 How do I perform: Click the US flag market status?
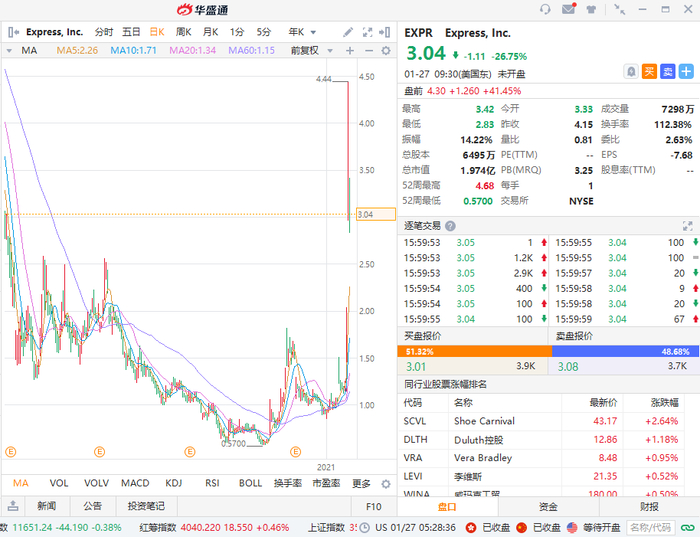(572, 528)
